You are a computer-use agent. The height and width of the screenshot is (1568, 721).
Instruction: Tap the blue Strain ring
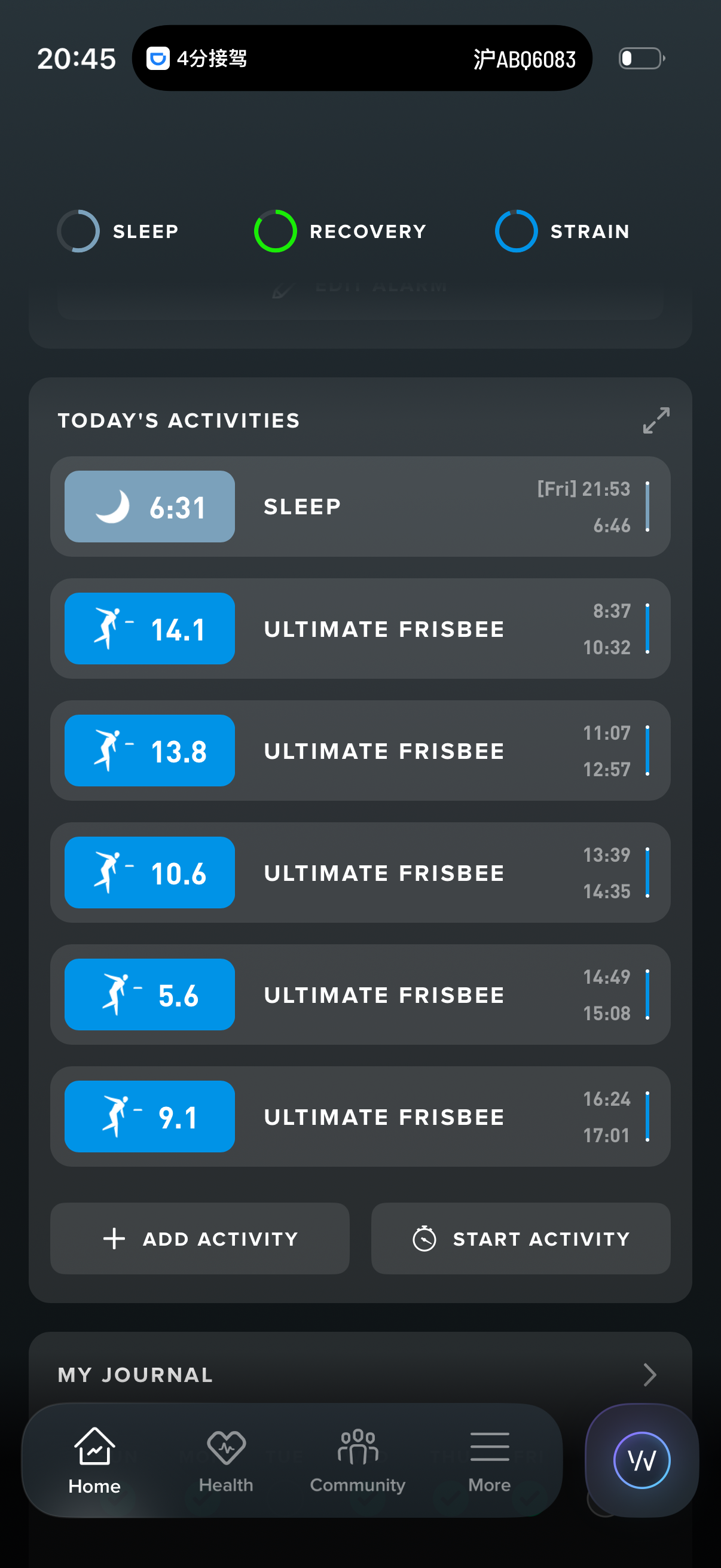click(516, 231)
